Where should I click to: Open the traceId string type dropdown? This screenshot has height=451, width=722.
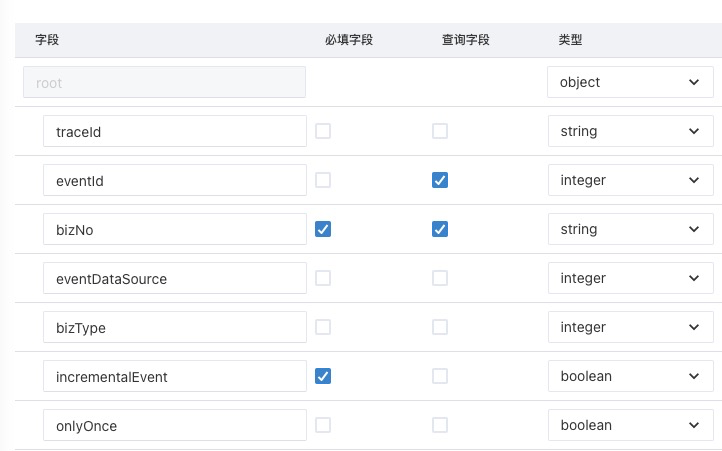(x=630, y=131)
